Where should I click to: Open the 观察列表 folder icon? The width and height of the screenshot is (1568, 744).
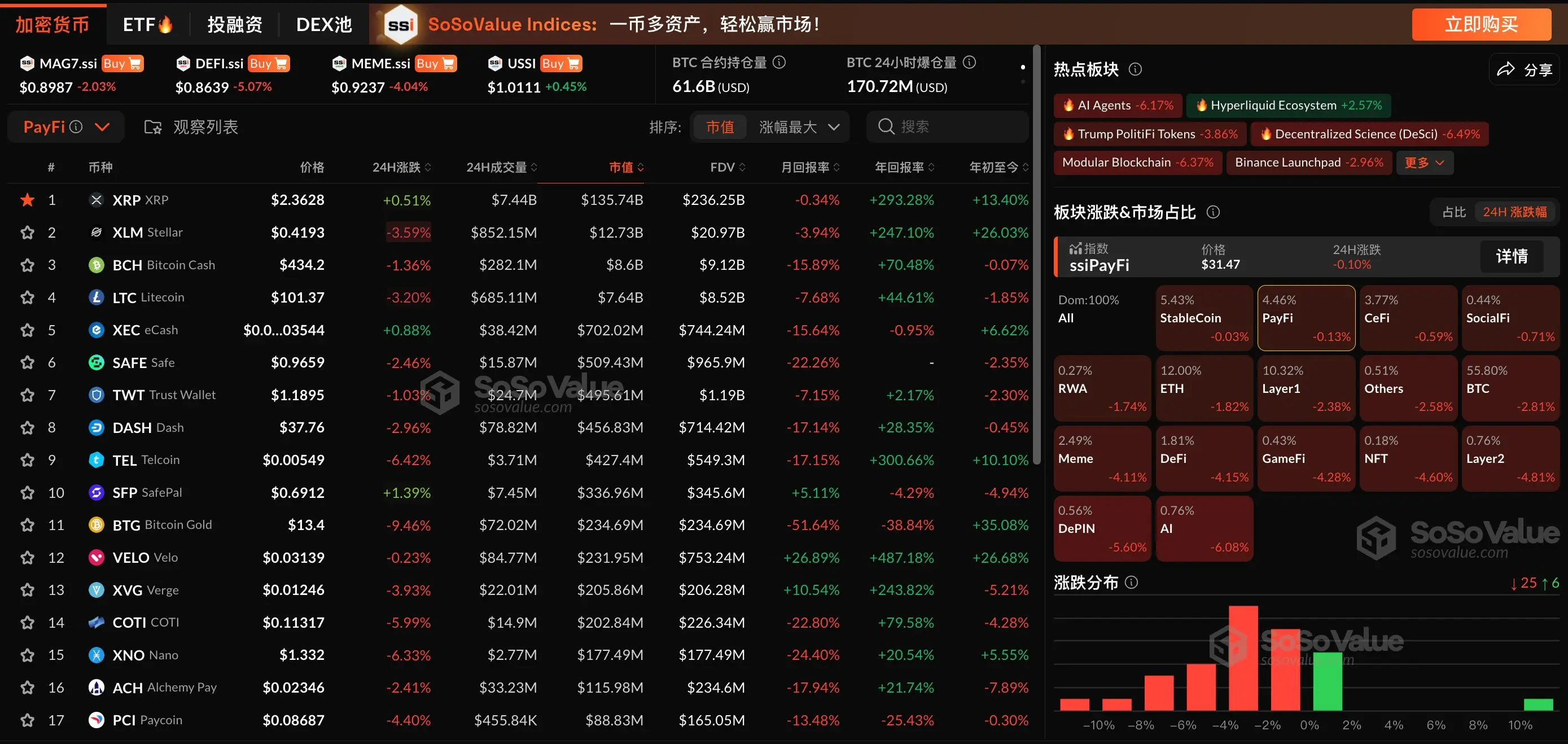[152, 126]
